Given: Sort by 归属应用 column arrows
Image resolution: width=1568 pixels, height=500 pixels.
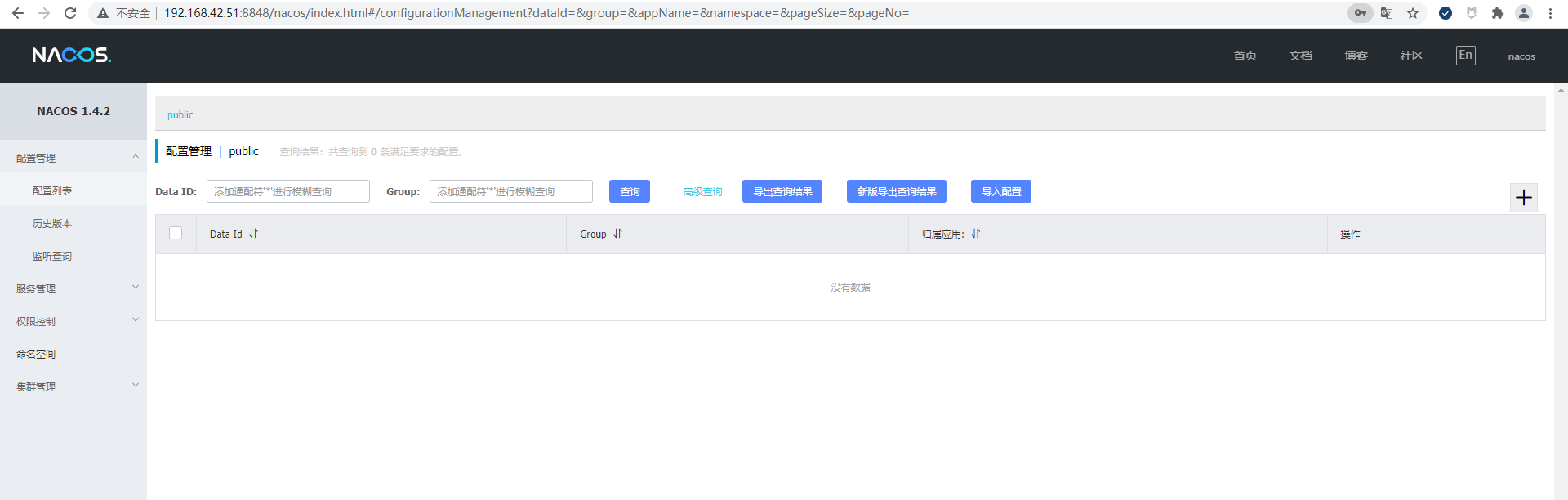Looking at the screenshot, I should pos(975,234).
